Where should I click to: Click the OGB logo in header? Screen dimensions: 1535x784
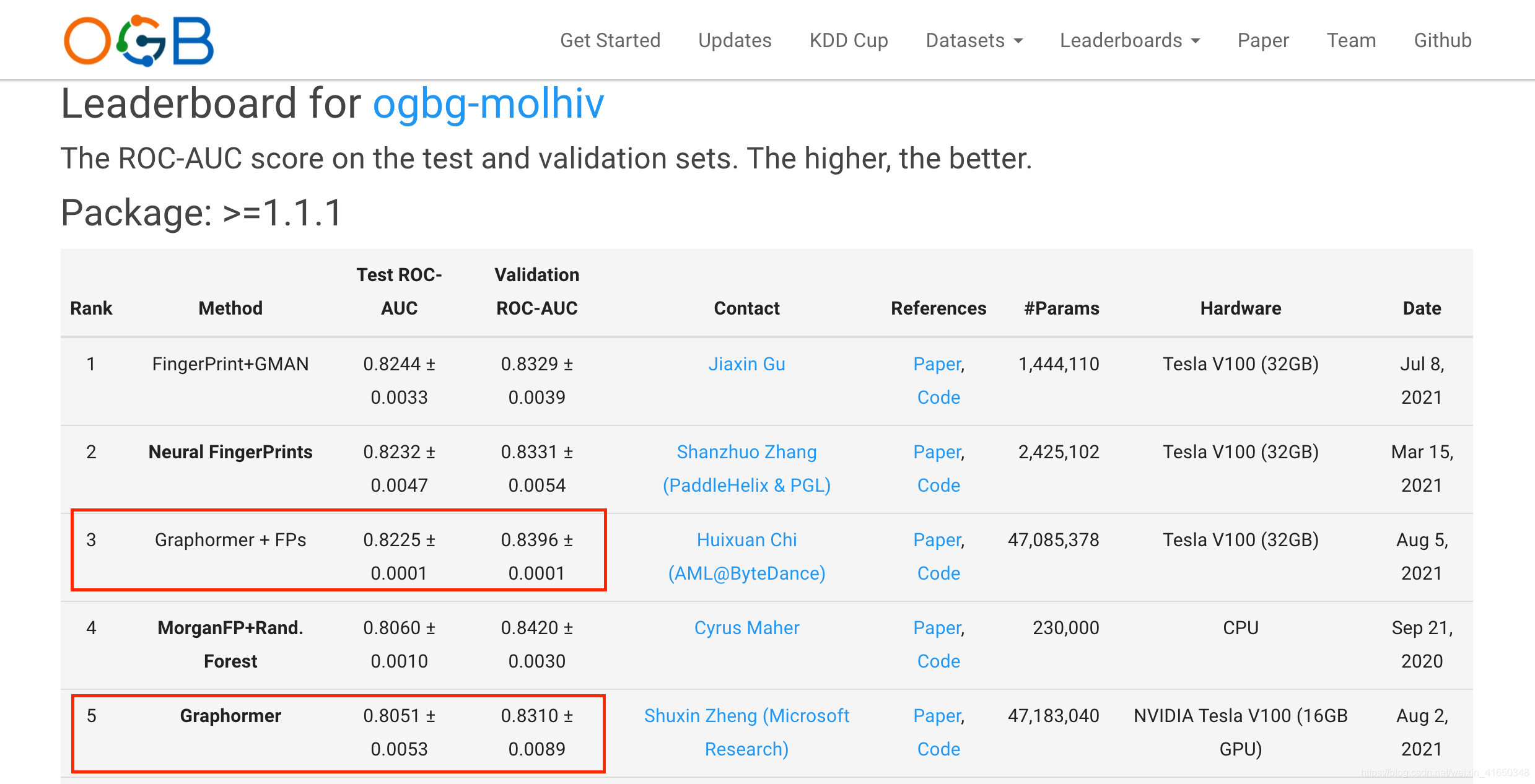(x=139, y=41)
